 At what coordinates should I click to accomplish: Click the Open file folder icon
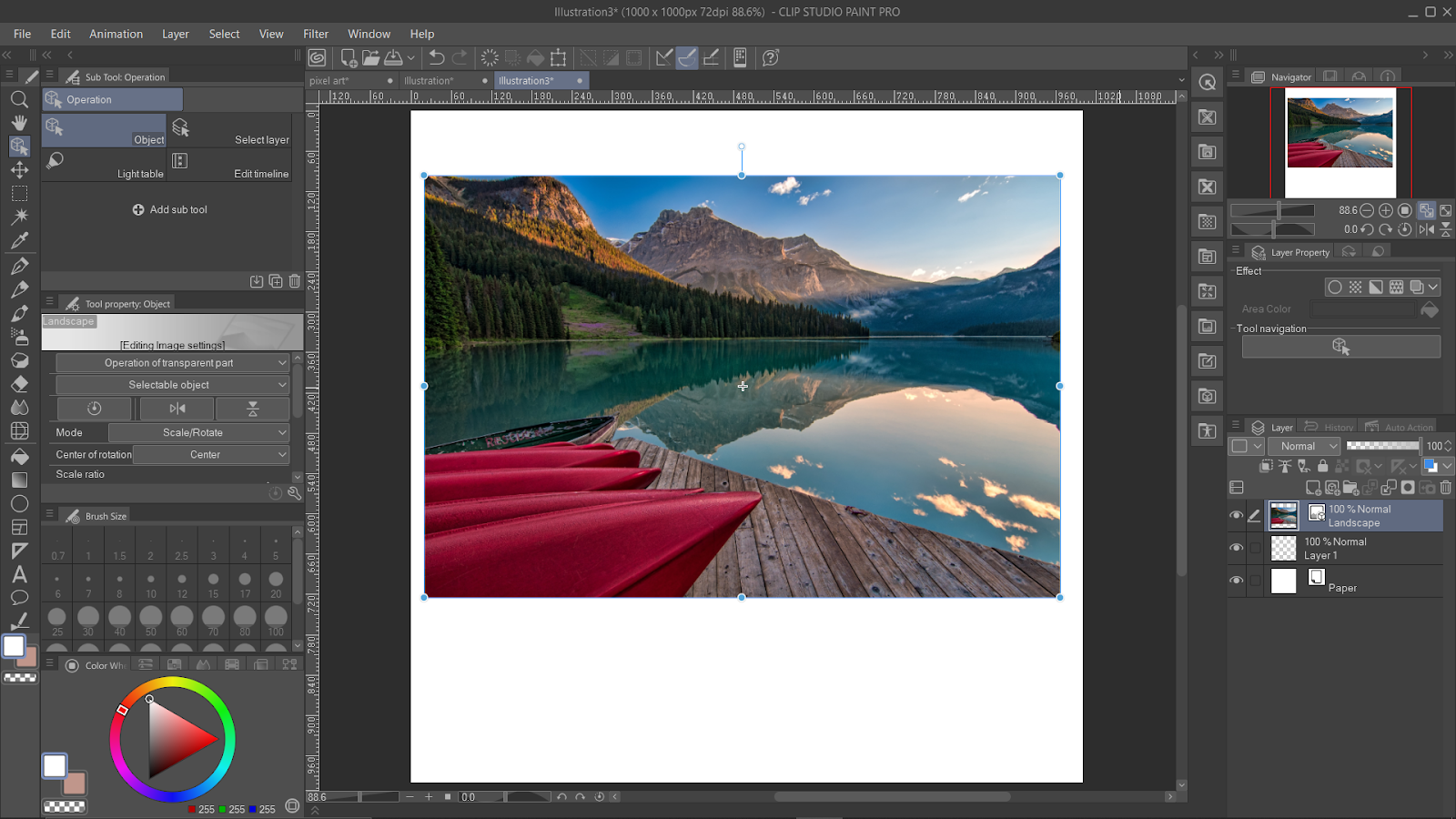point(370,58)
